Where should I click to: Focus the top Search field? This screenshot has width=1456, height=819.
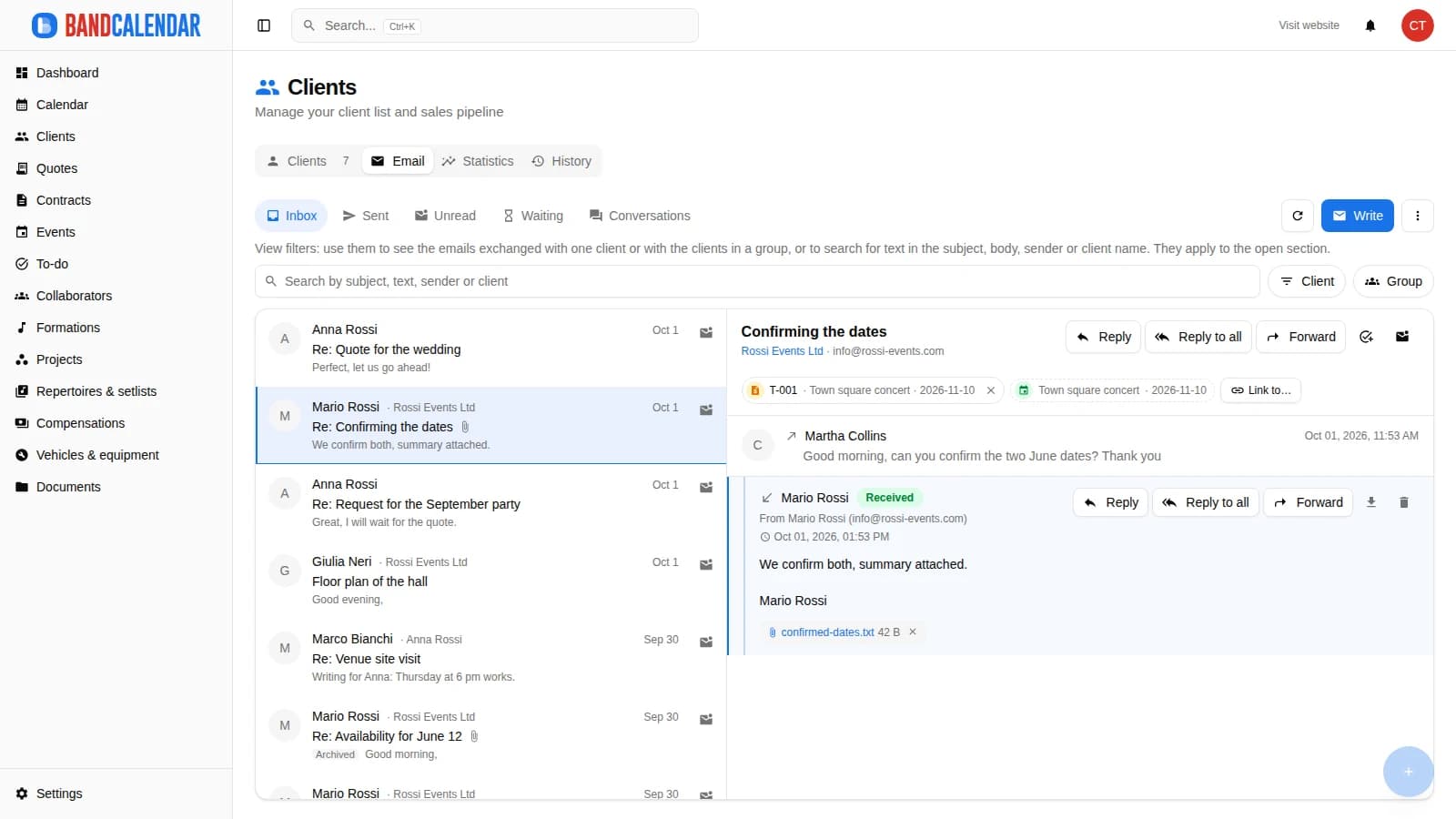(494, 25)
